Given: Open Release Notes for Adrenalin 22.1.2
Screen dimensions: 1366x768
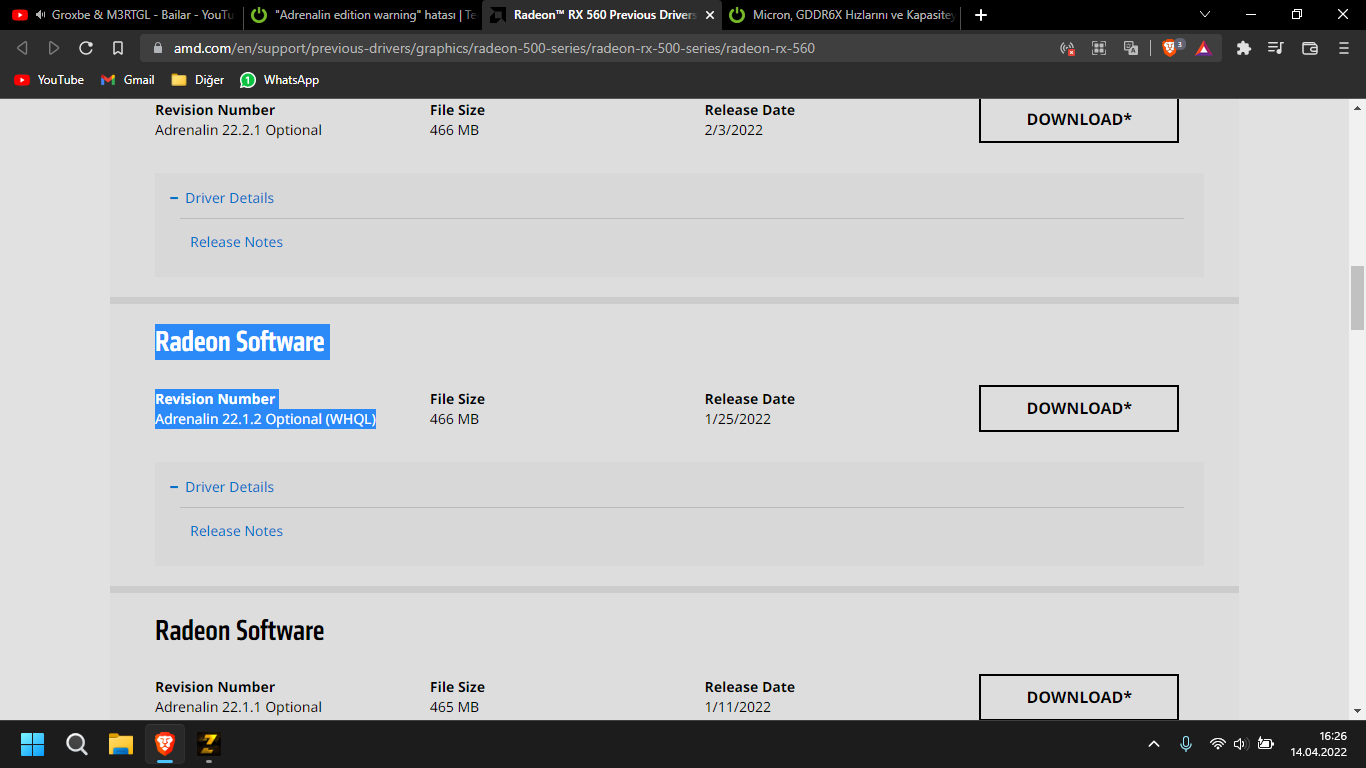Looking at the screenshot, I should point(237,531).
